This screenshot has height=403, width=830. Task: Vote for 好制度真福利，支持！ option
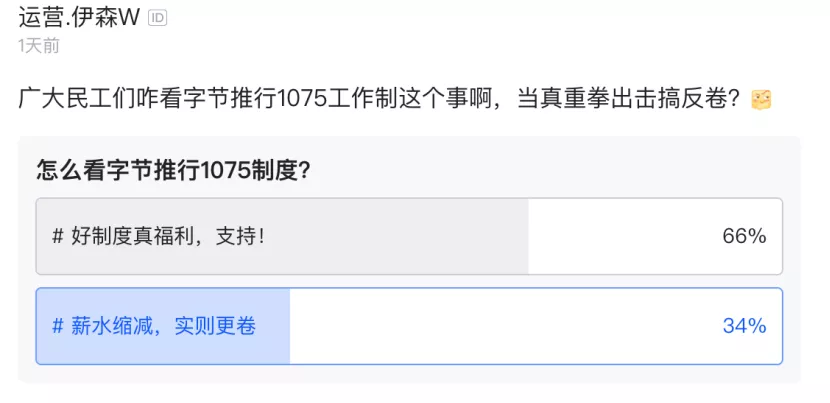pos(409,236)
